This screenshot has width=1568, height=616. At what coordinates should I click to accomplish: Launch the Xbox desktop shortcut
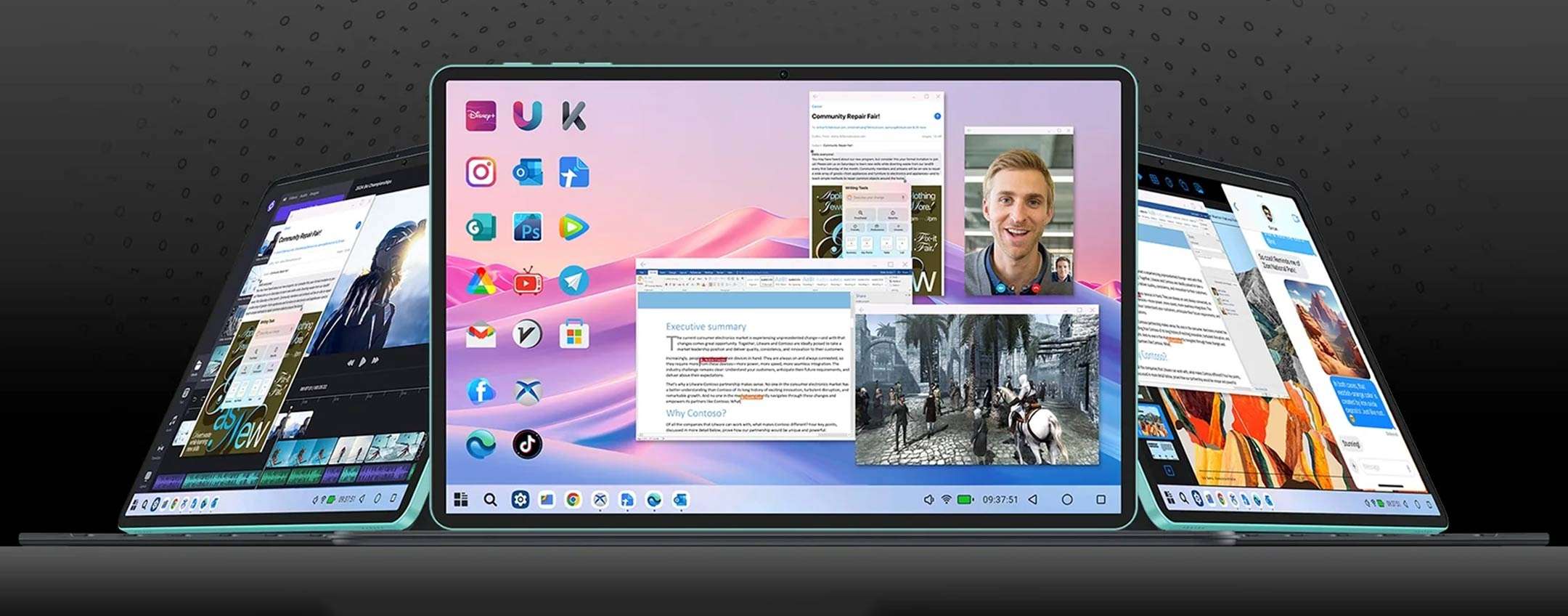coord(528,391)
